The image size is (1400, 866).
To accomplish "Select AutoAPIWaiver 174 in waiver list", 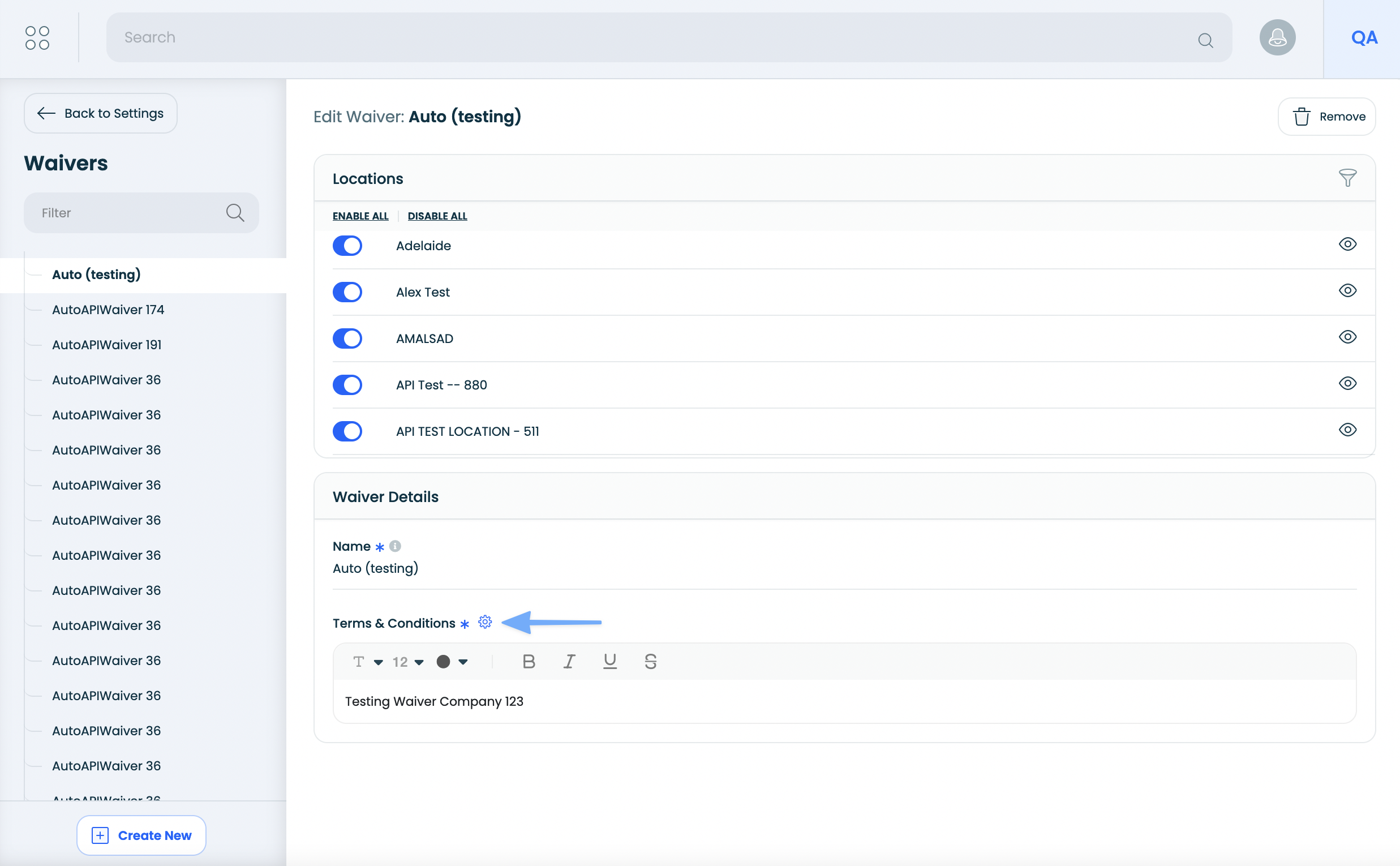I will point(108,310).
